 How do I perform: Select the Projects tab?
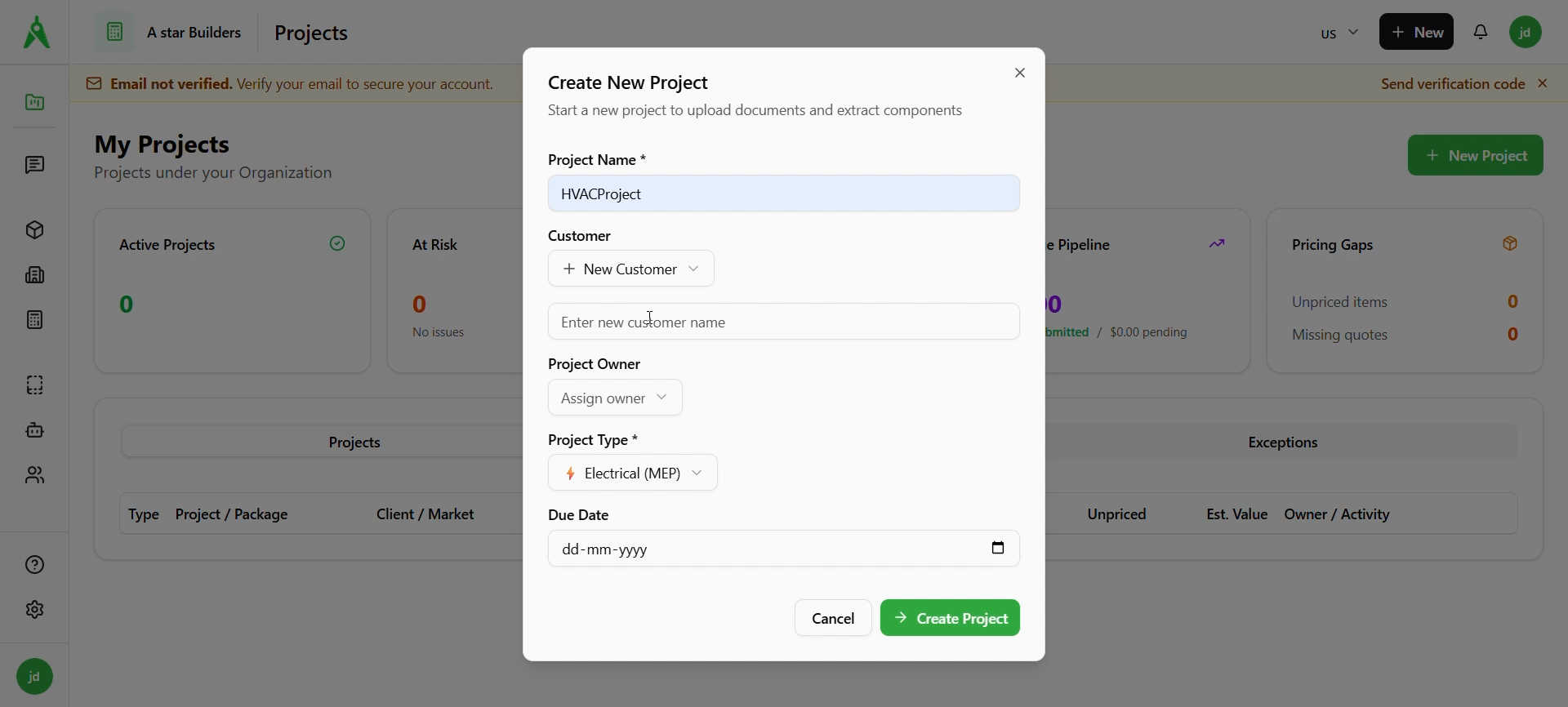354,442
